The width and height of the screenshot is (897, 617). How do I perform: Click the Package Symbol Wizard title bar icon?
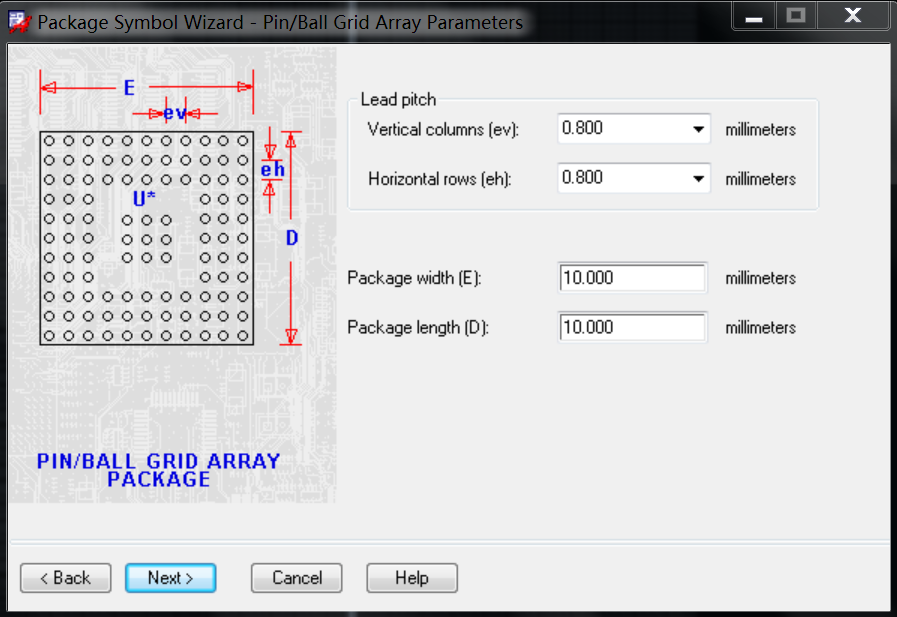tap(19, 22)
